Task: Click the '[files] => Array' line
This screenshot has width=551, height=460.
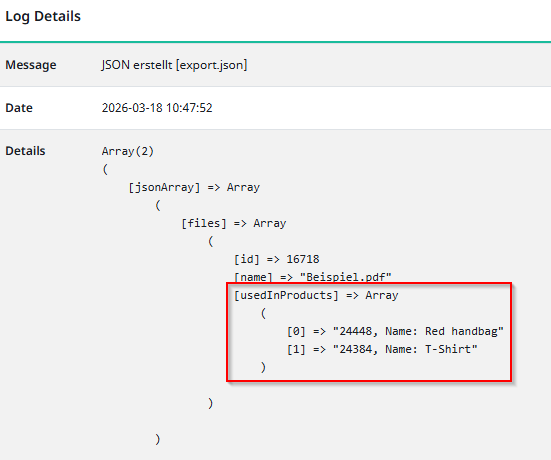Action: (234, 223)
